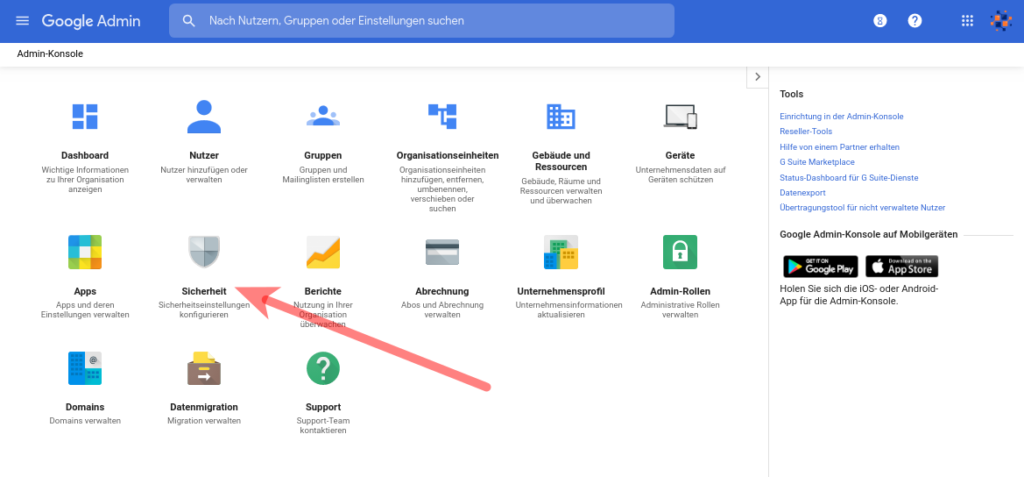The image size is (1024, 477).
Task: Click Google Admin-Konsole auf Mobilgeräten heading
Action: click(869, 235)
